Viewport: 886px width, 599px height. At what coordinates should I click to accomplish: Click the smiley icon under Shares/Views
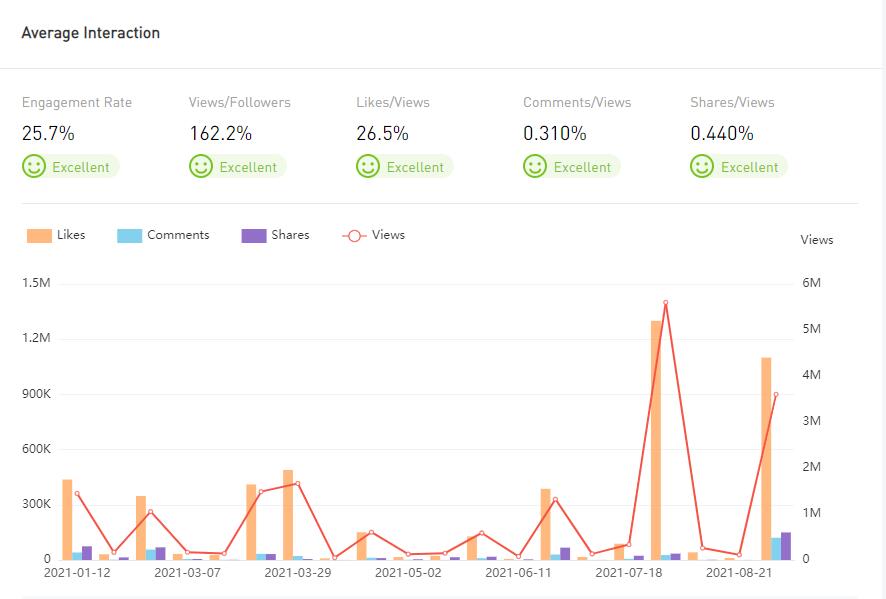(x=702, y=166)
